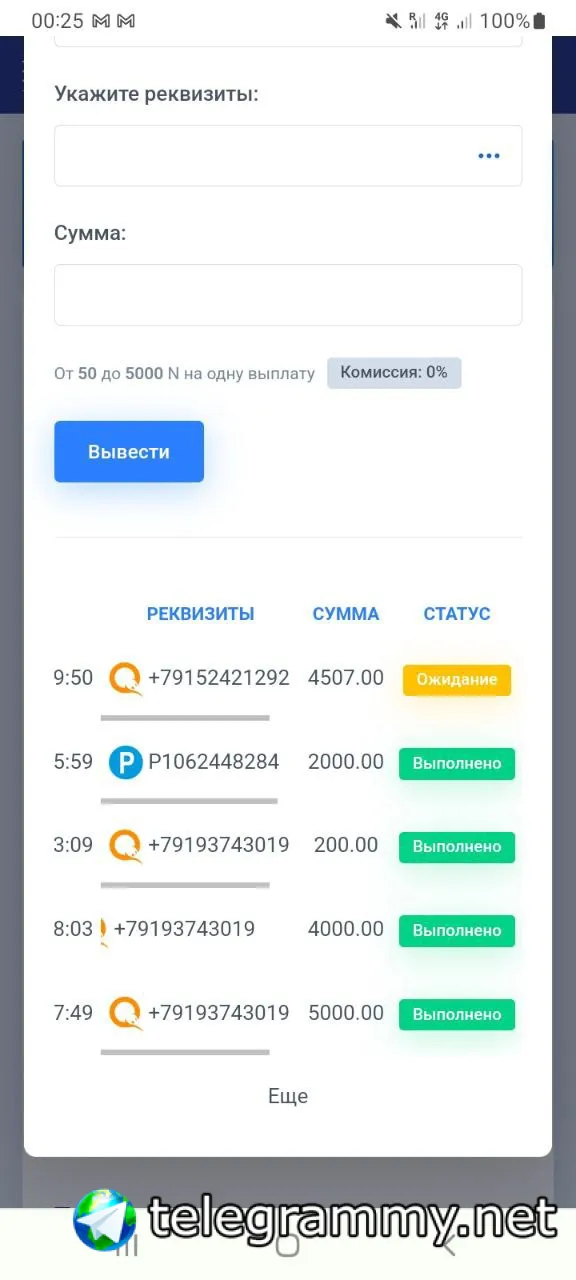This screenshot has width=576, height=1280.
Task: Click the Вывести button
Action: click(x=129, y=452)
